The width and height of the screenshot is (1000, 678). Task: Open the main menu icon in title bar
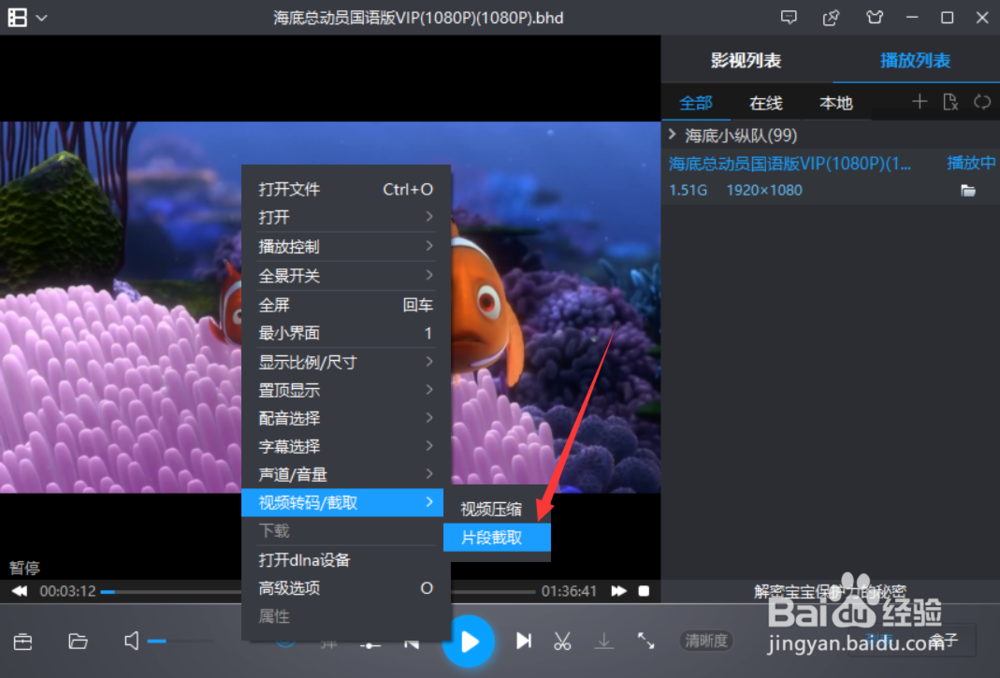pos(17,17)
